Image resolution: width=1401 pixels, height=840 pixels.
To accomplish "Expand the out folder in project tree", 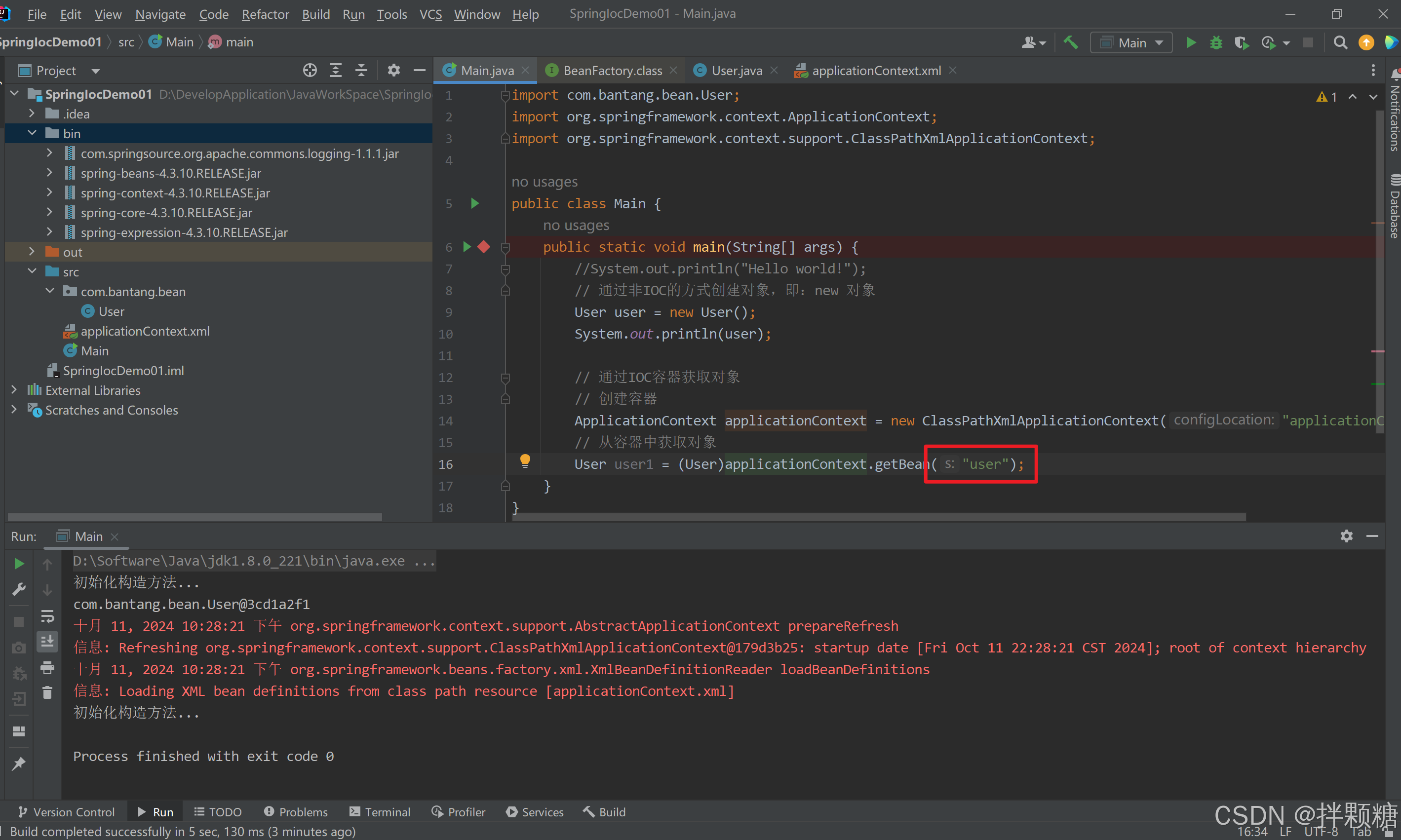I will [x=32, y=252].
